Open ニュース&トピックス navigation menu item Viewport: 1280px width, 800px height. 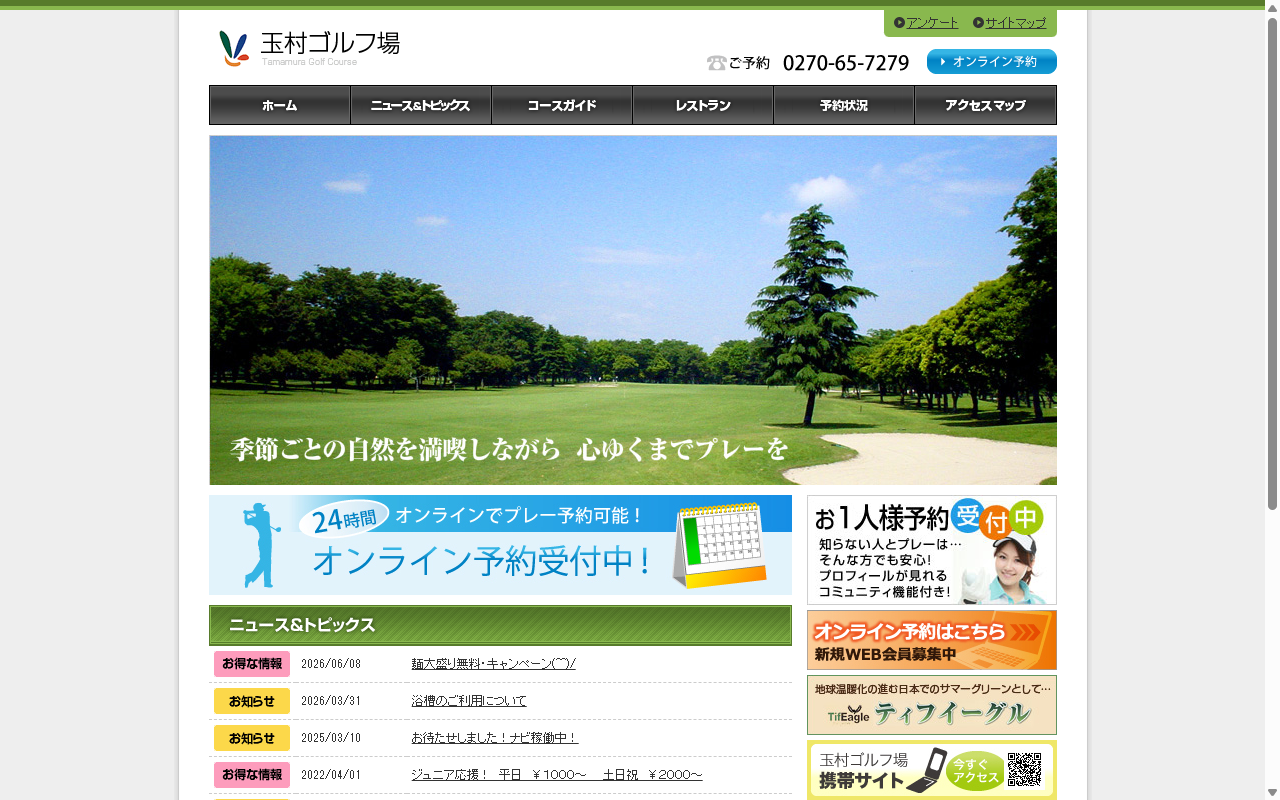pyautogui.click(x=421, y=105)
